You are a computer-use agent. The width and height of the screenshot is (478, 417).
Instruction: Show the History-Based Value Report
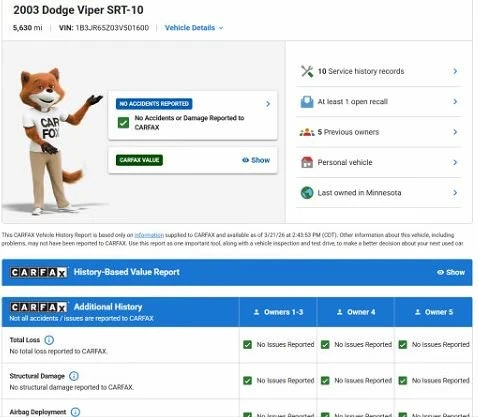451,272
